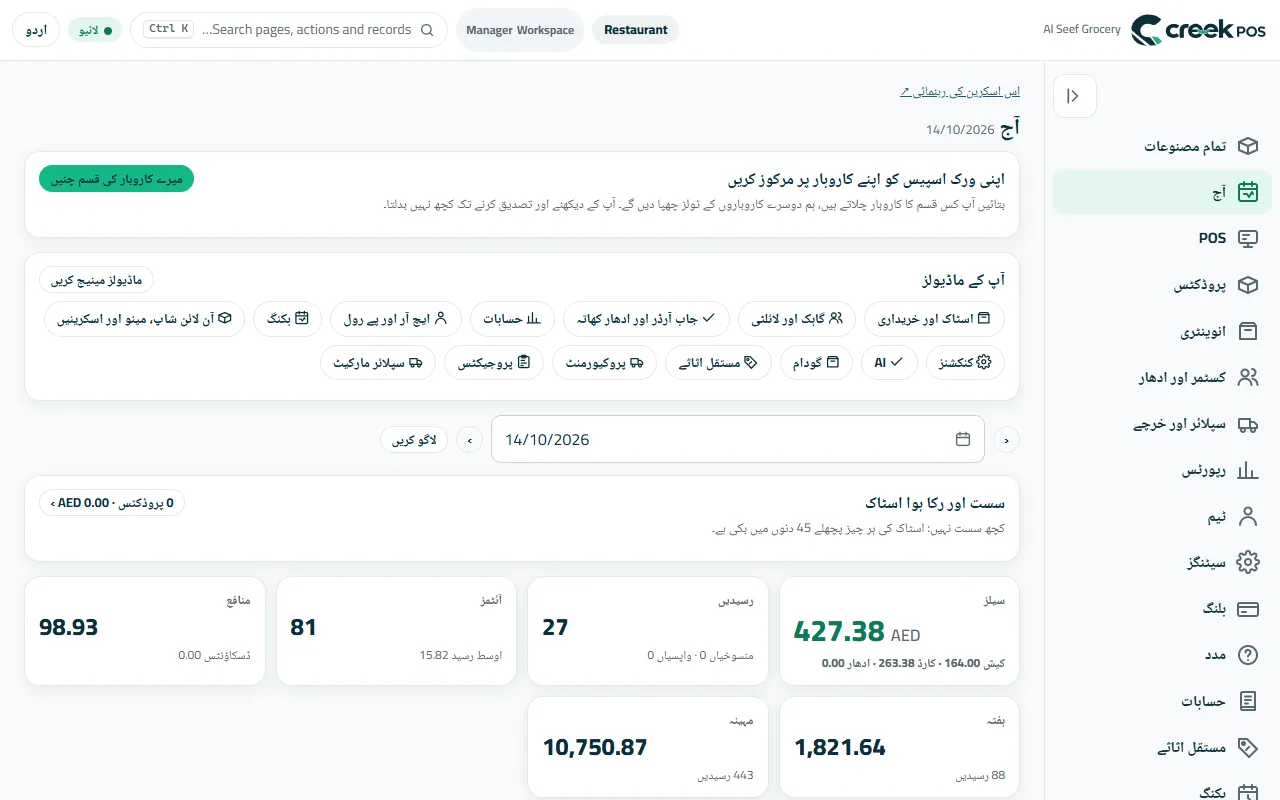Toggle the پروجیکٹس module chip
Viewport: 1280px width, 800px height.
click(x=494, y=362)
